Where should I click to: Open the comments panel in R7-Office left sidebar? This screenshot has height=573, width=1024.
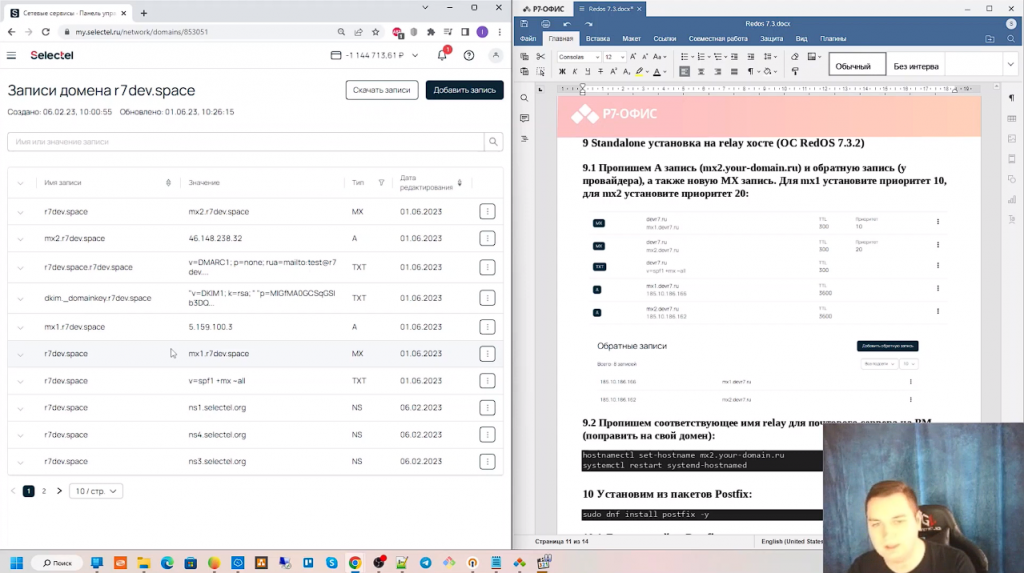pyautogui.click(x=524, y=118)
